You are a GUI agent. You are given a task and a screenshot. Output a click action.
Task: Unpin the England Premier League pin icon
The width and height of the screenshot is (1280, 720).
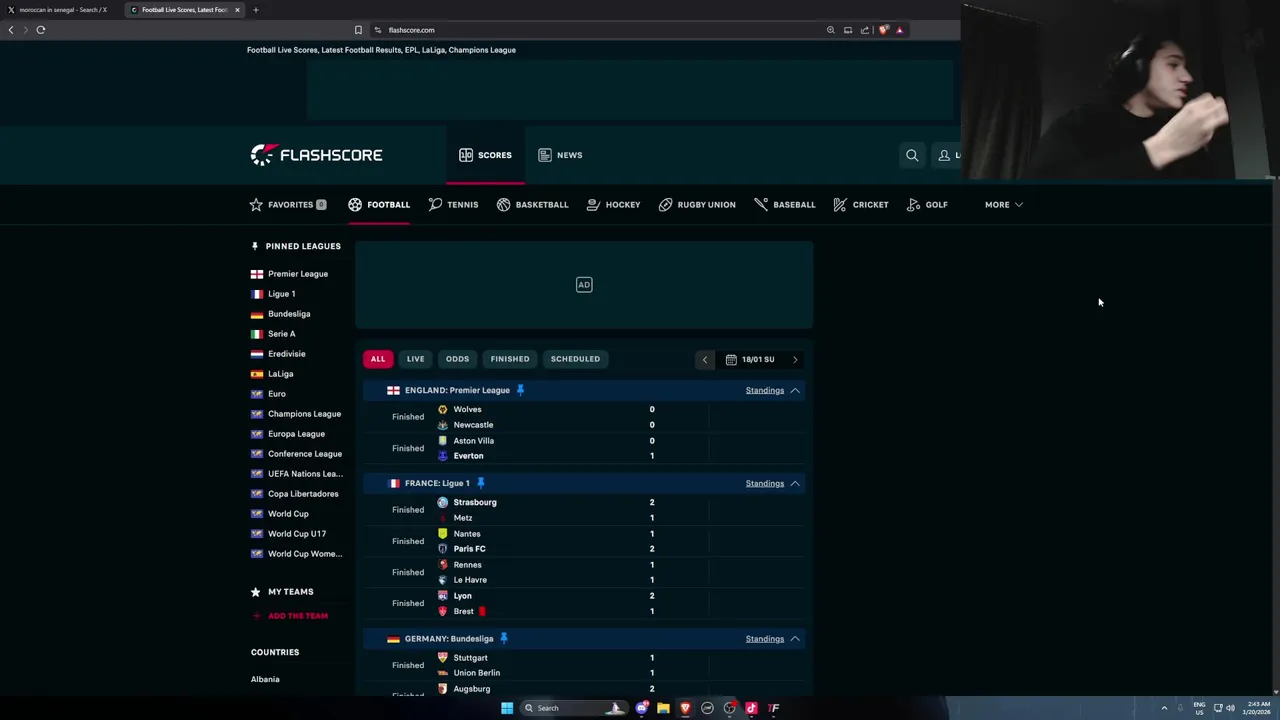[x=520, y=390]
